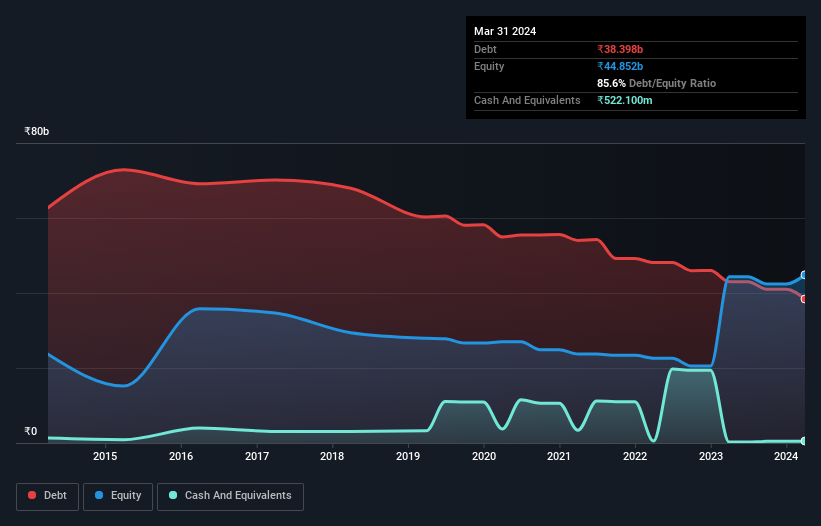
Task: Click the ₹522.100m cash value
Action: [x=625, y=100]
